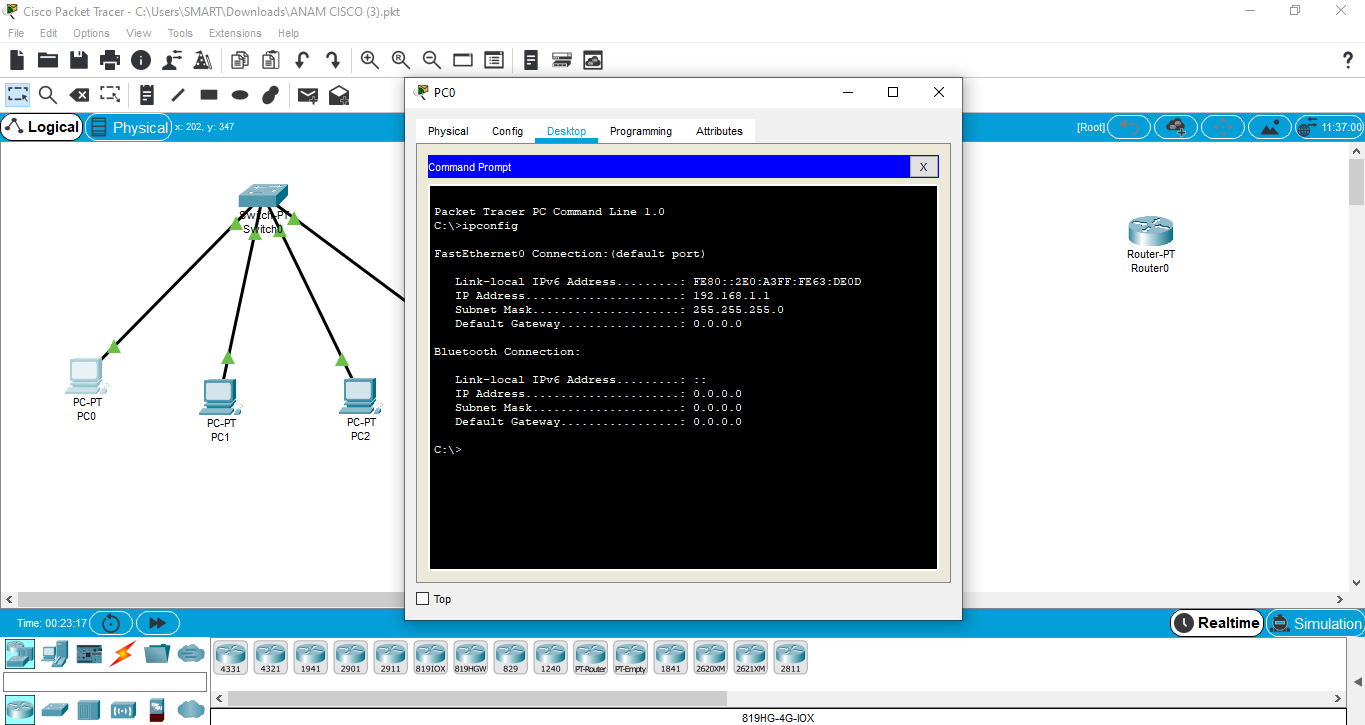Pick the PT-Router device model
This screenshot has width=1365, height=725.
point(590,657)
